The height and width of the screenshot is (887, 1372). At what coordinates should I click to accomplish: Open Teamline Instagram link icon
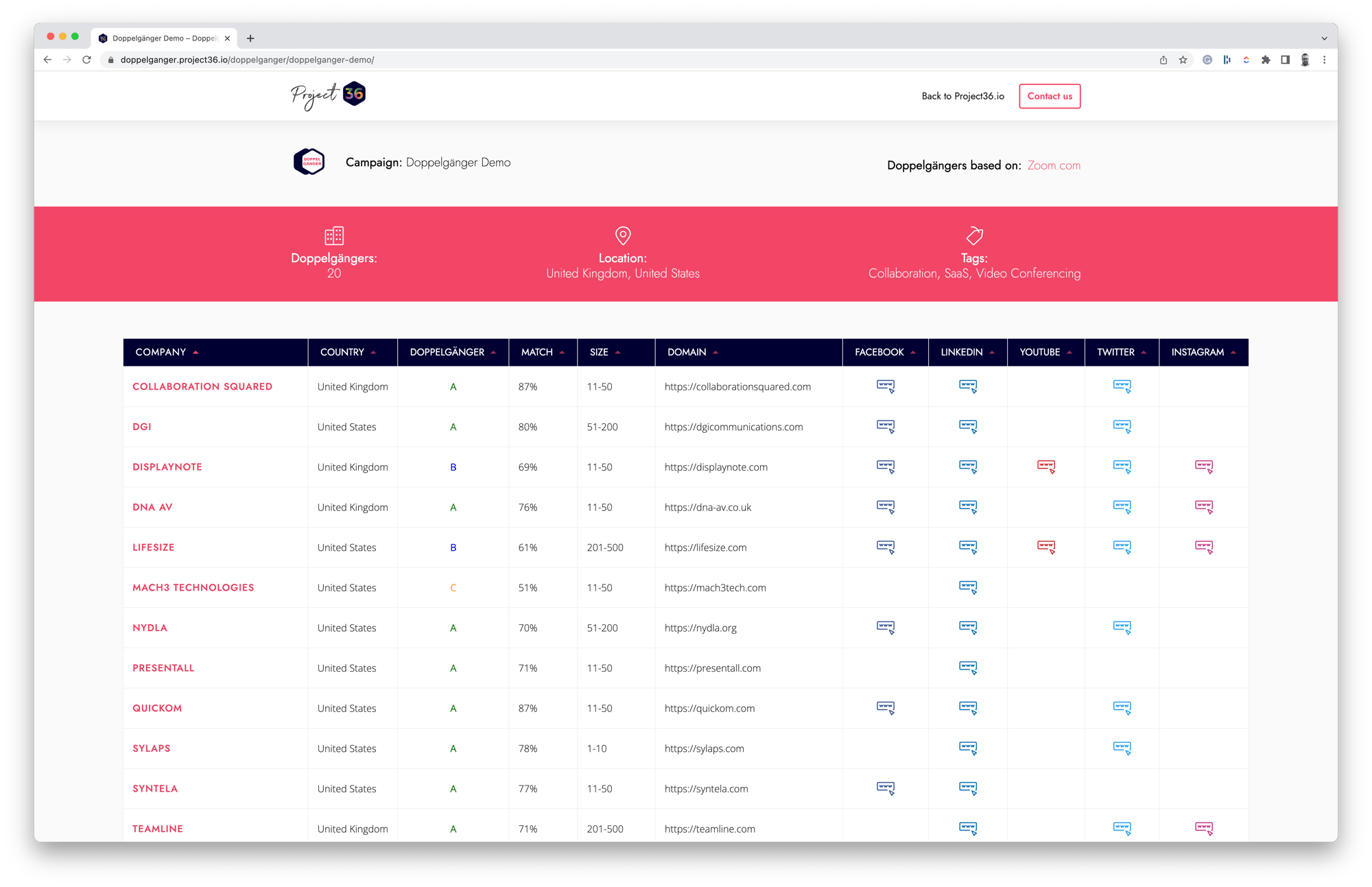(1204, 829)
